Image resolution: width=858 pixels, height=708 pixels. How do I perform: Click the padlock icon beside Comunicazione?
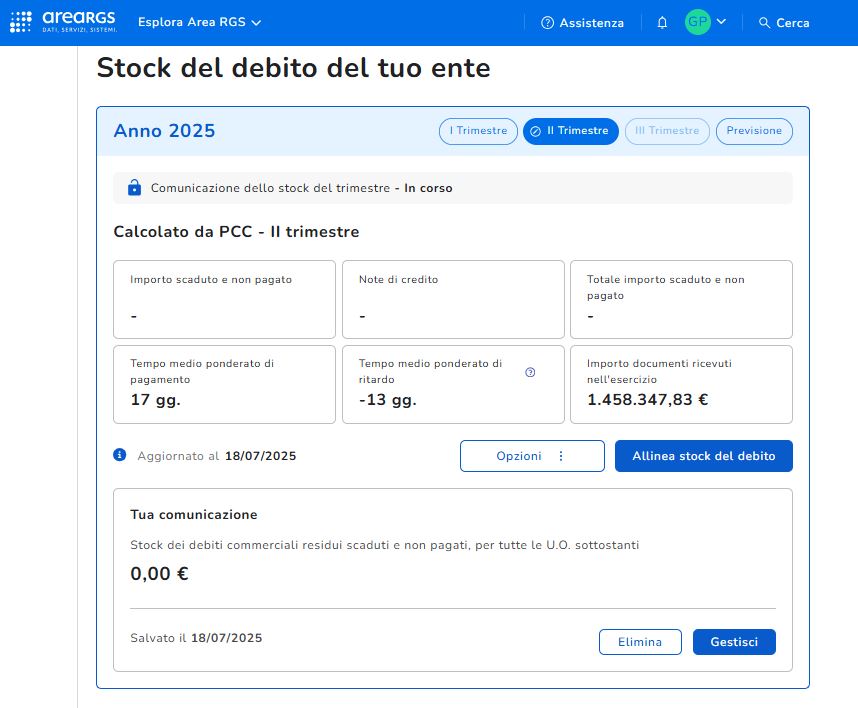(134, 188)
